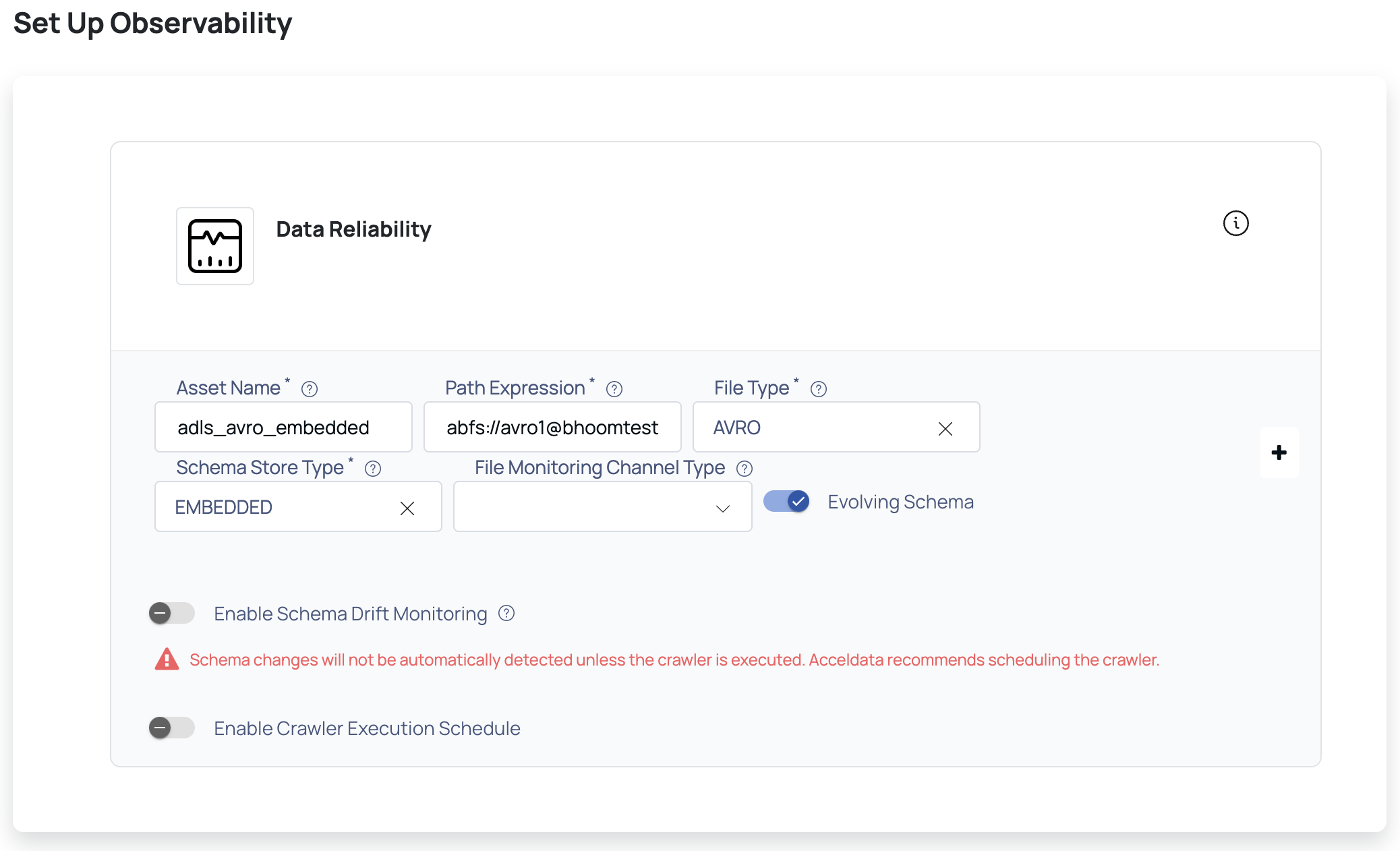Click the help icon next to Asset Name
1400x851 pixels.
[310, 389]
